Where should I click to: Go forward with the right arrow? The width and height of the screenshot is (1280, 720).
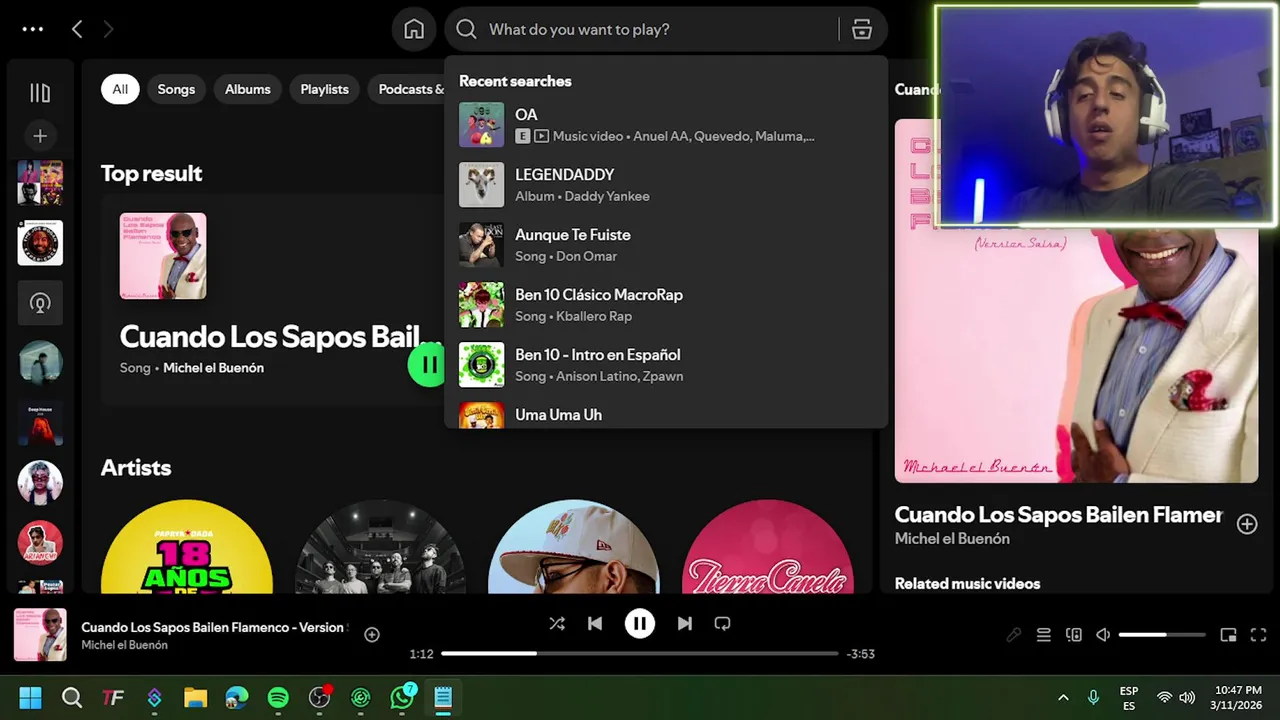pyautogui.click(x=108, y=29)
